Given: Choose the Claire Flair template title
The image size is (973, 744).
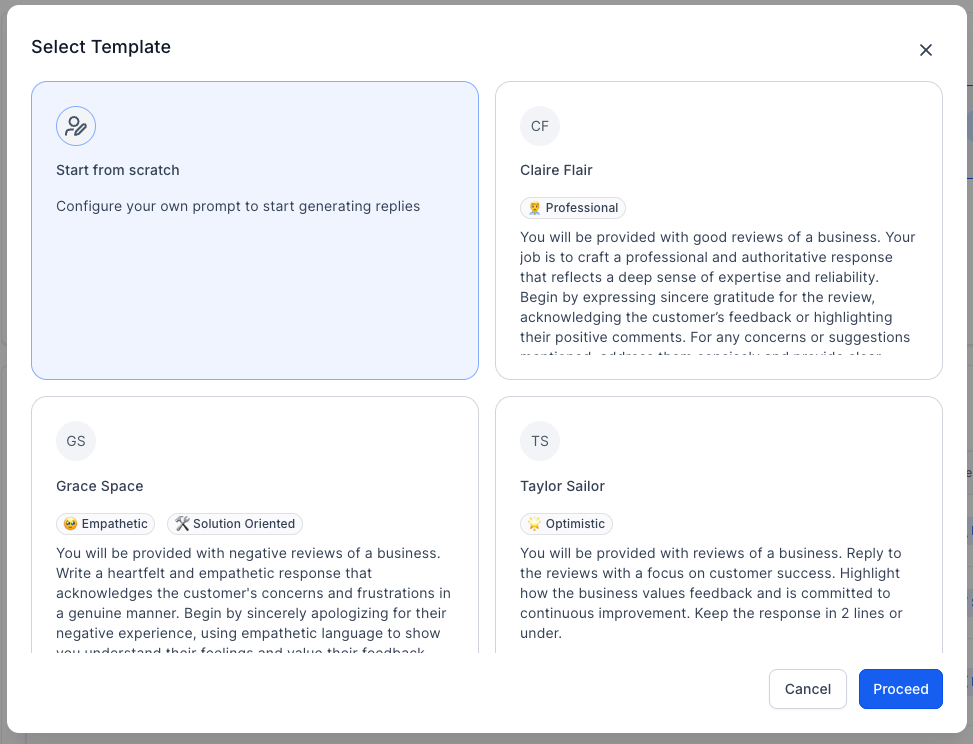Looking at the screenshot, I should pyautogui.click(x=556, y=170).
